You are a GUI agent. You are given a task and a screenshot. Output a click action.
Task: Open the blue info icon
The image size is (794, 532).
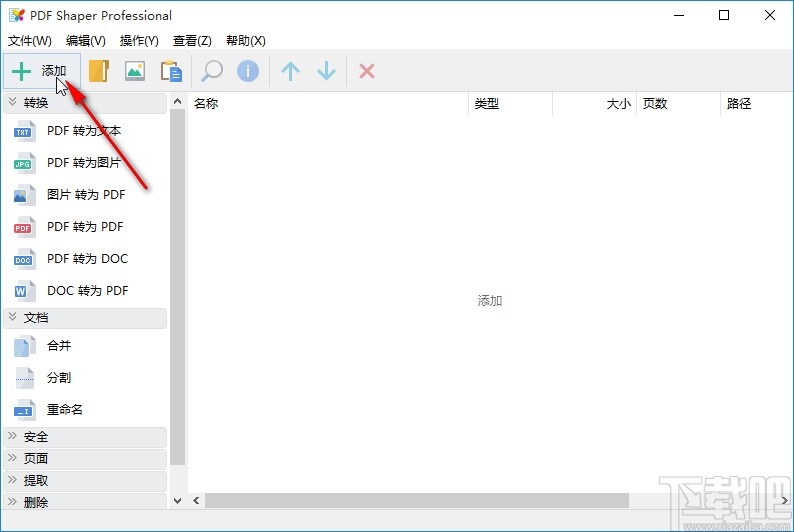click(248, 71)
